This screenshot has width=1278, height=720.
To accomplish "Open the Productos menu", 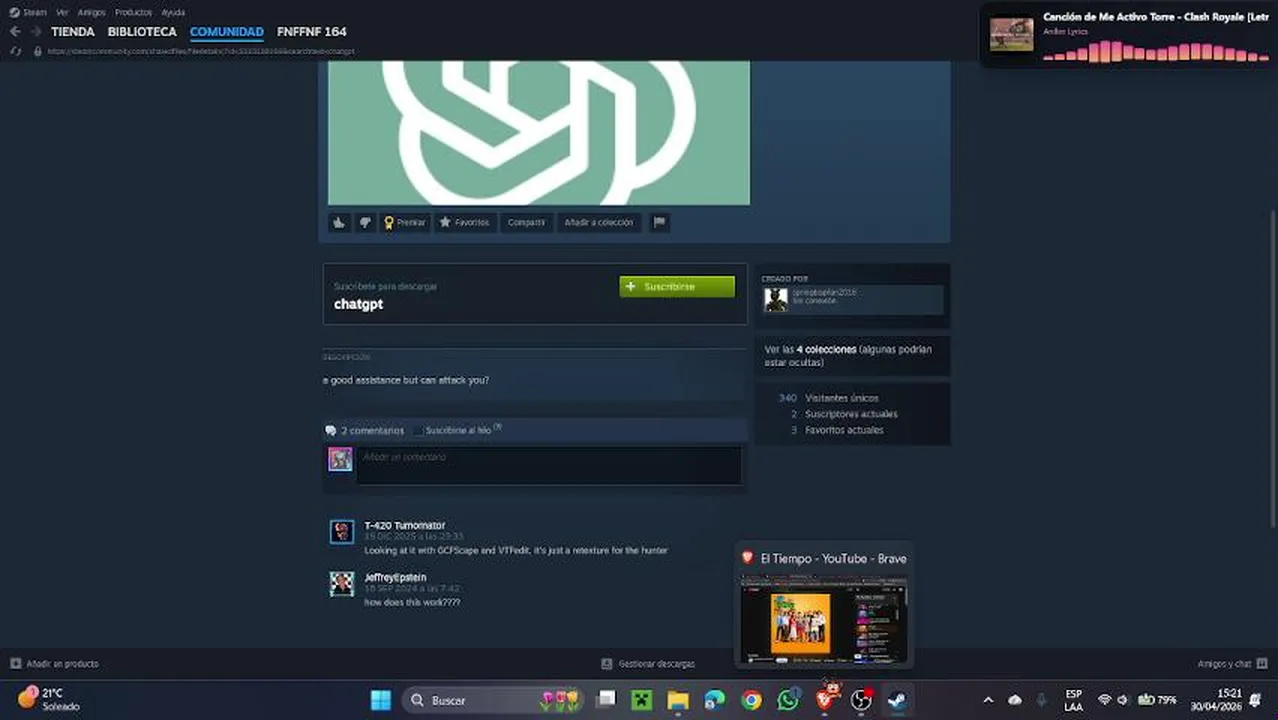I will coord(133,12).
